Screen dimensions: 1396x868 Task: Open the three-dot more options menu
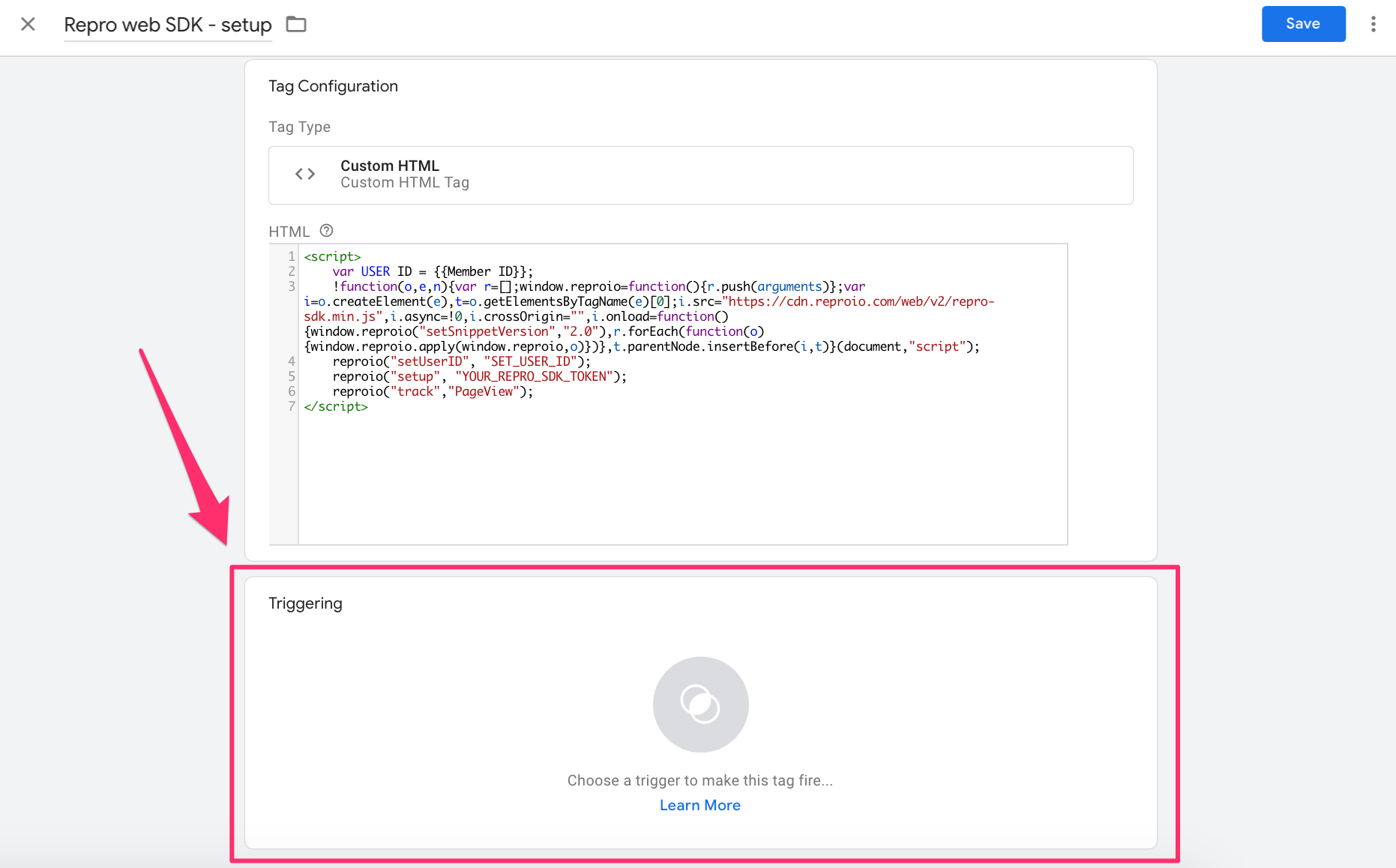(1374, 24)
